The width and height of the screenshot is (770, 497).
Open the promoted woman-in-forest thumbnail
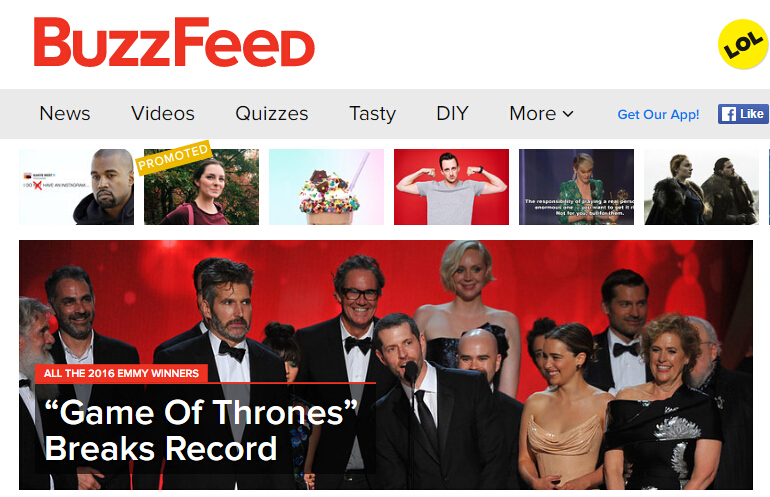(201, 187)
